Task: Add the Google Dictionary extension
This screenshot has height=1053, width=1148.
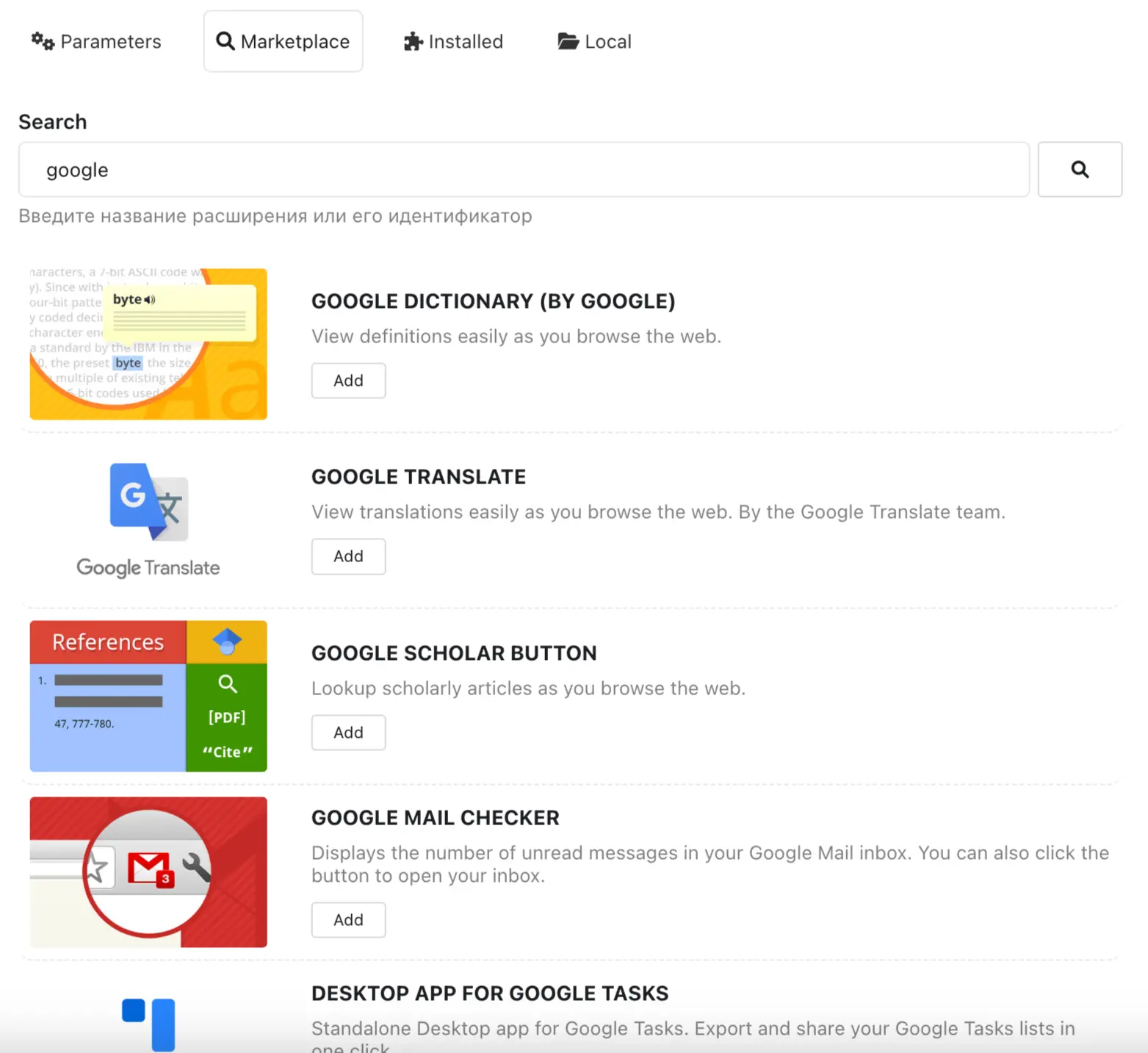Action: [348, 381]
